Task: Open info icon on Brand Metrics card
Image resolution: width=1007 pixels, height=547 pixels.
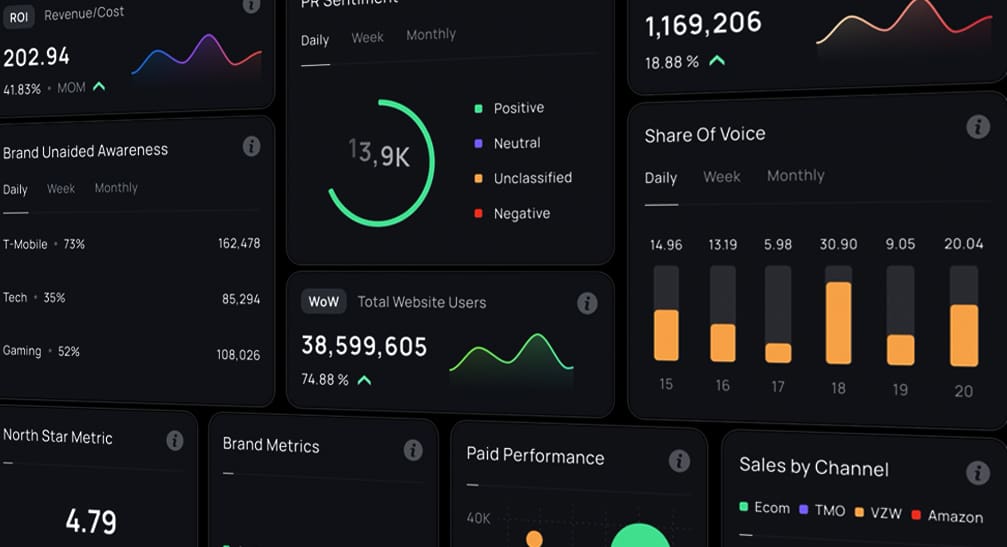Action: point(413,450)
